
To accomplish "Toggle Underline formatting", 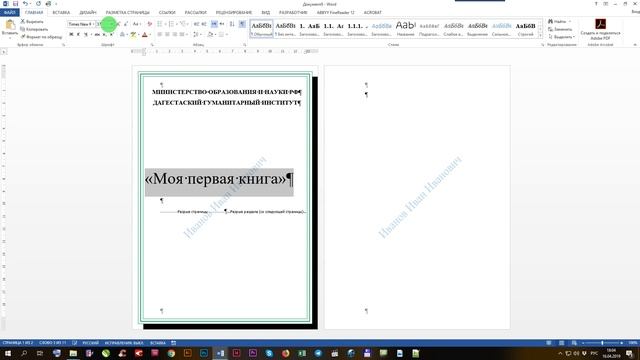I will tap(86, 35).
